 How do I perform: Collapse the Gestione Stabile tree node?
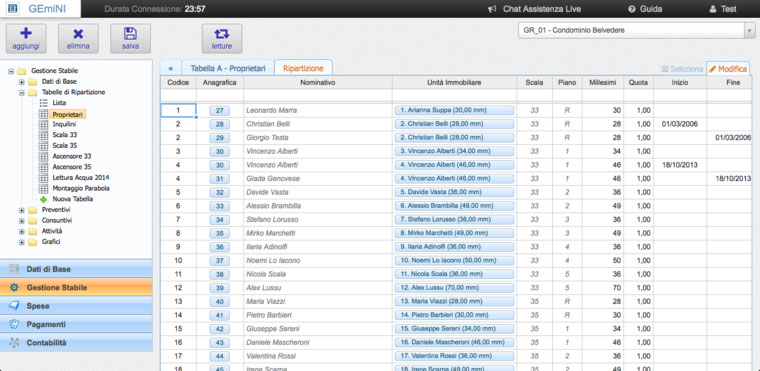[x=11, y=71]
